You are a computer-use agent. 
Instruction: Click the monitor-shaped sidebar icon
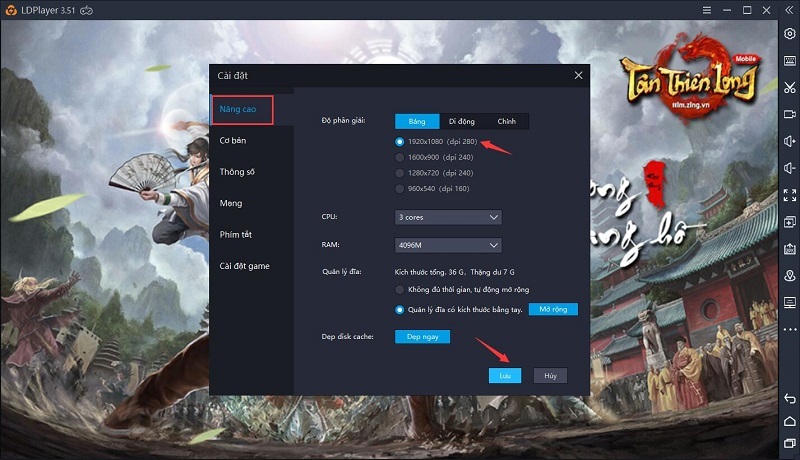tap(789, 302)
